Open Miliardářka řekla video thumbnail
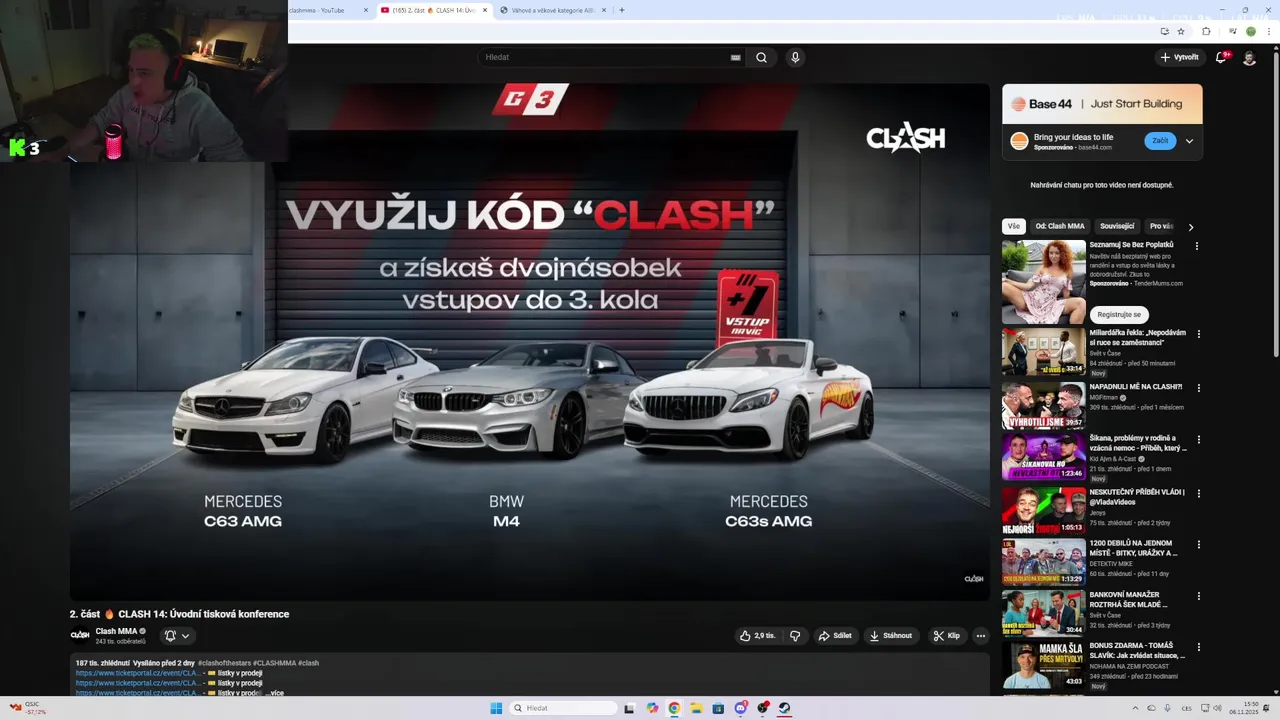The height and width of the screenshot is (720, 1280). (1044, 351)
